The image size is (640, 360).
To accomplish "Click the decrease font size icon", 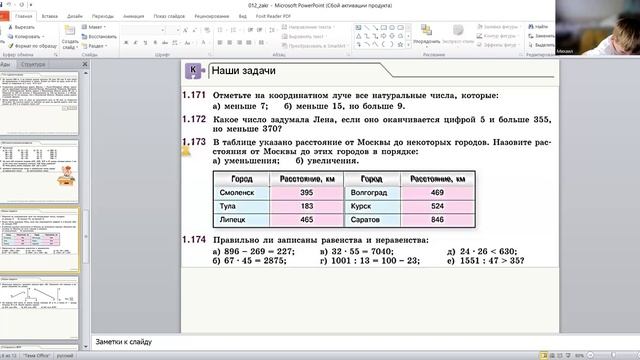I will point(195,30).
